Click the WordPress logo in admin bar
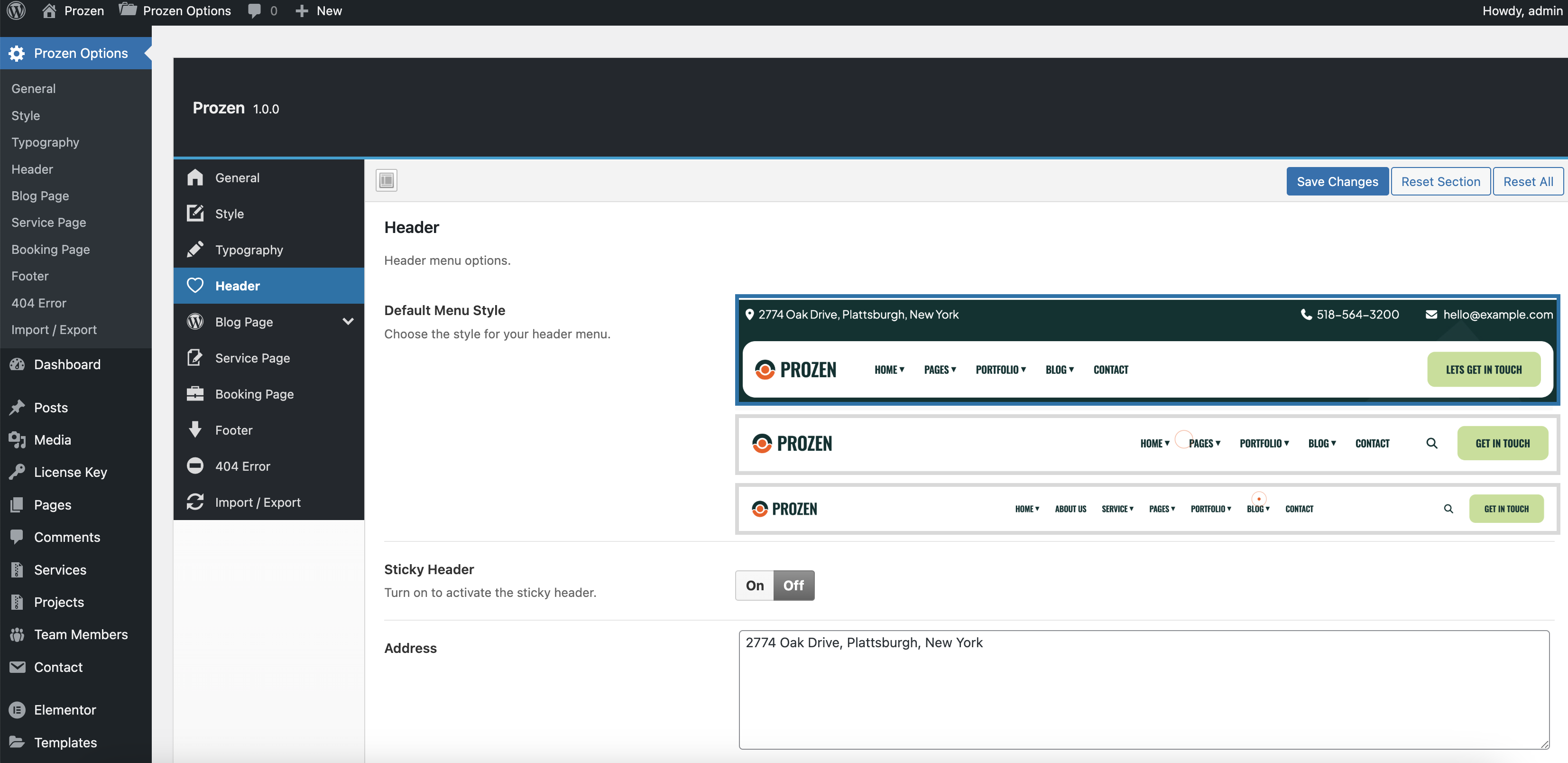 pyautogui.click(x=17, y=10)
